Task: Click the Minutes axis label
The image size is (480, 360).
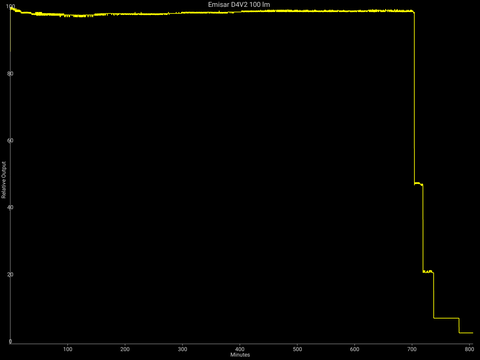Action: pos(240,355)
